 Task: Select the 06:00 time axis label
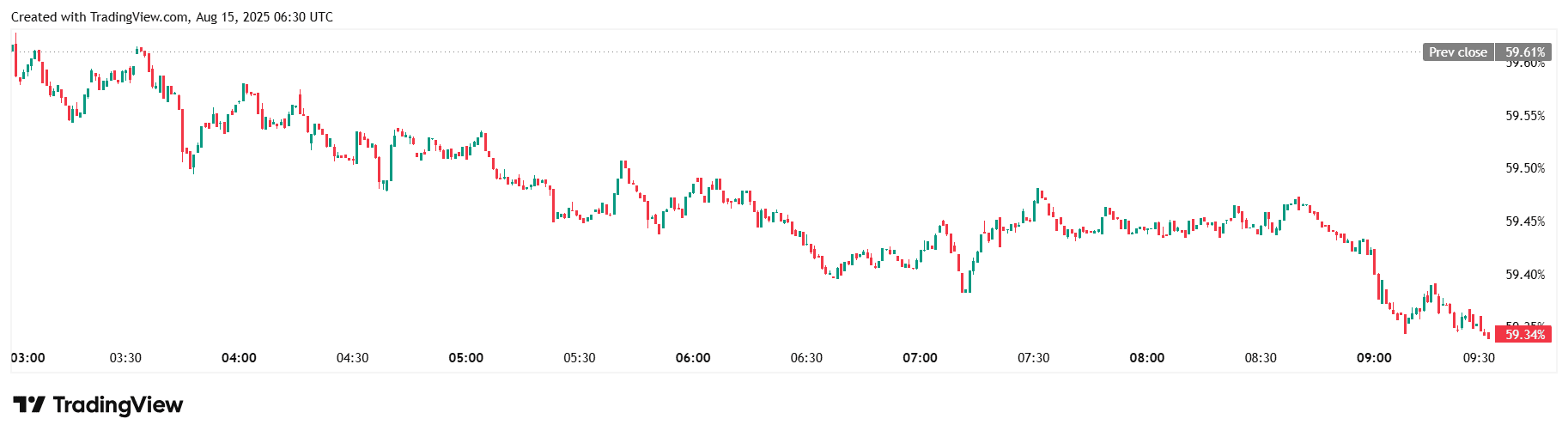pos(693,358)
